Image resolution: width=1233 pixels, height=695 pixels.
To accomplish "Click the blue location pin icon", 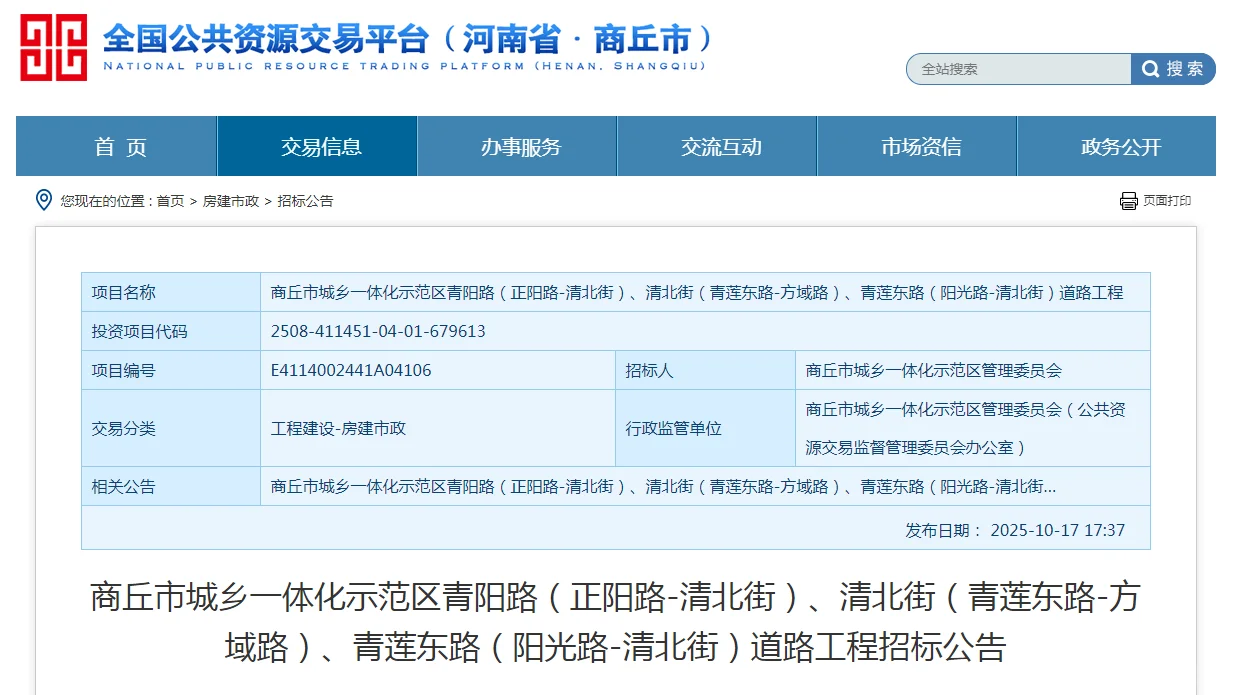I will coord(41,200).
